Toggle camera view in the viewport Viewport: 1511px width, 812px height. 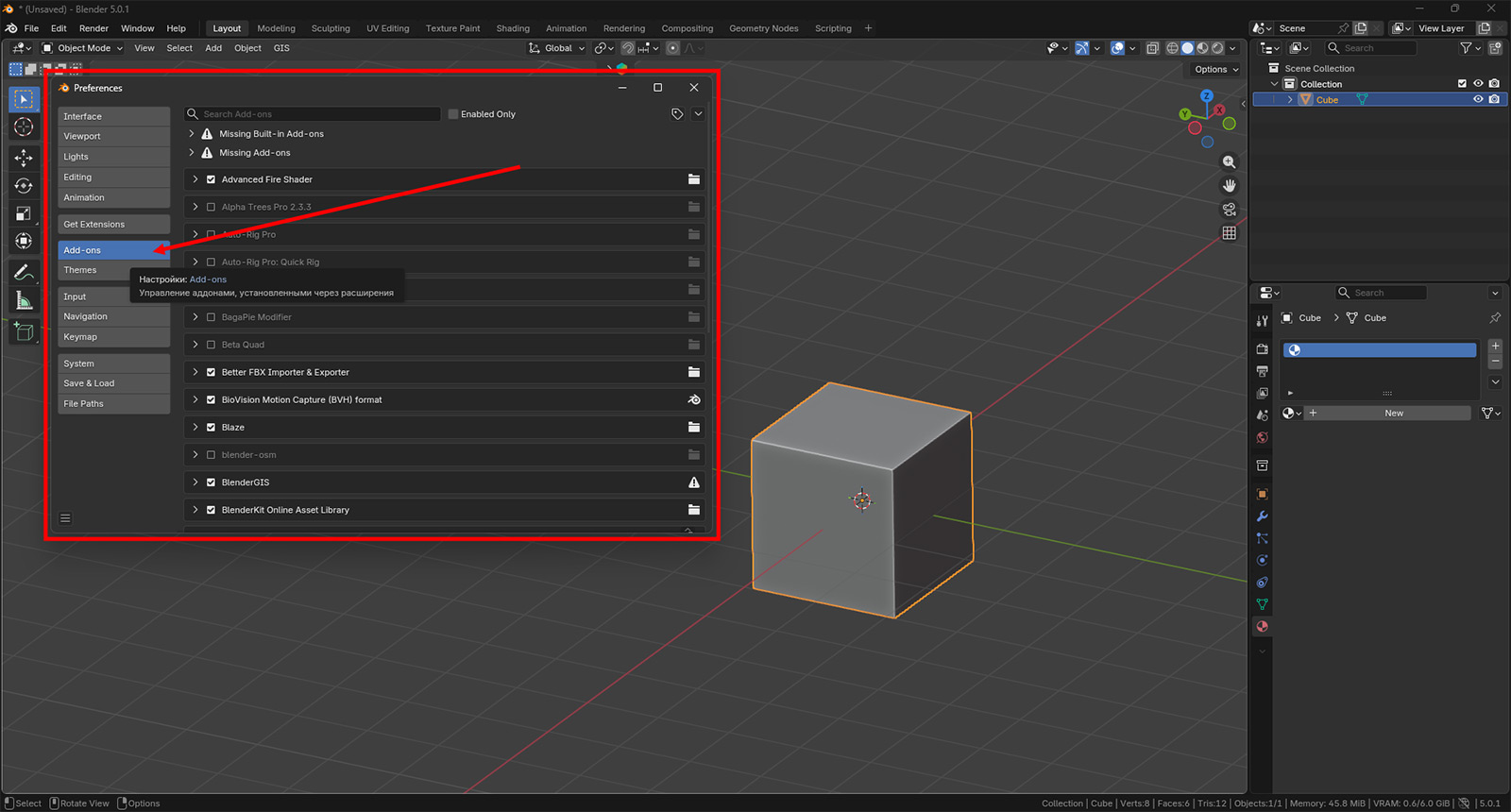point(1229,210)
